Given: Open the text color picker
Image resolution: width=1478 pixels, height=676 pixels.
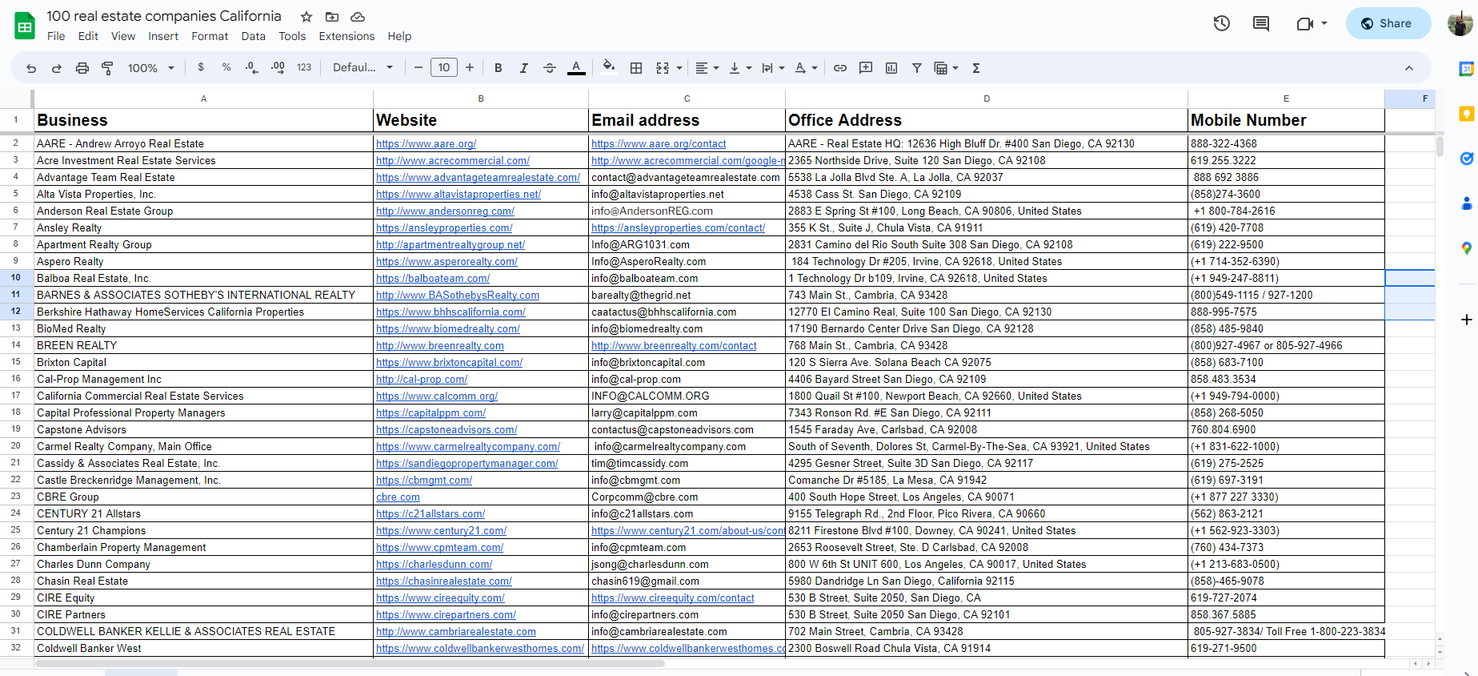Looking at the screenshot, I should pyautogui.click(x=576, y=68).
